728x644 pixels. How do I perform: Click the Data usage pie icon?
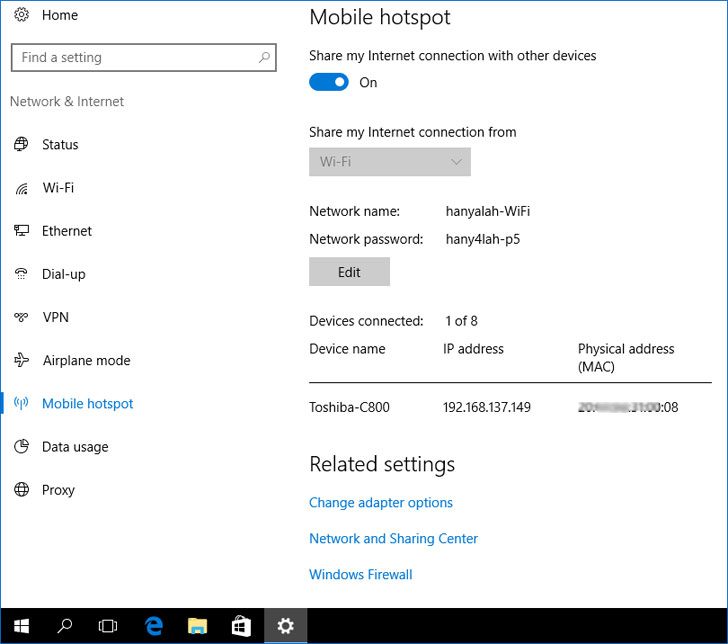click(21, 447)
